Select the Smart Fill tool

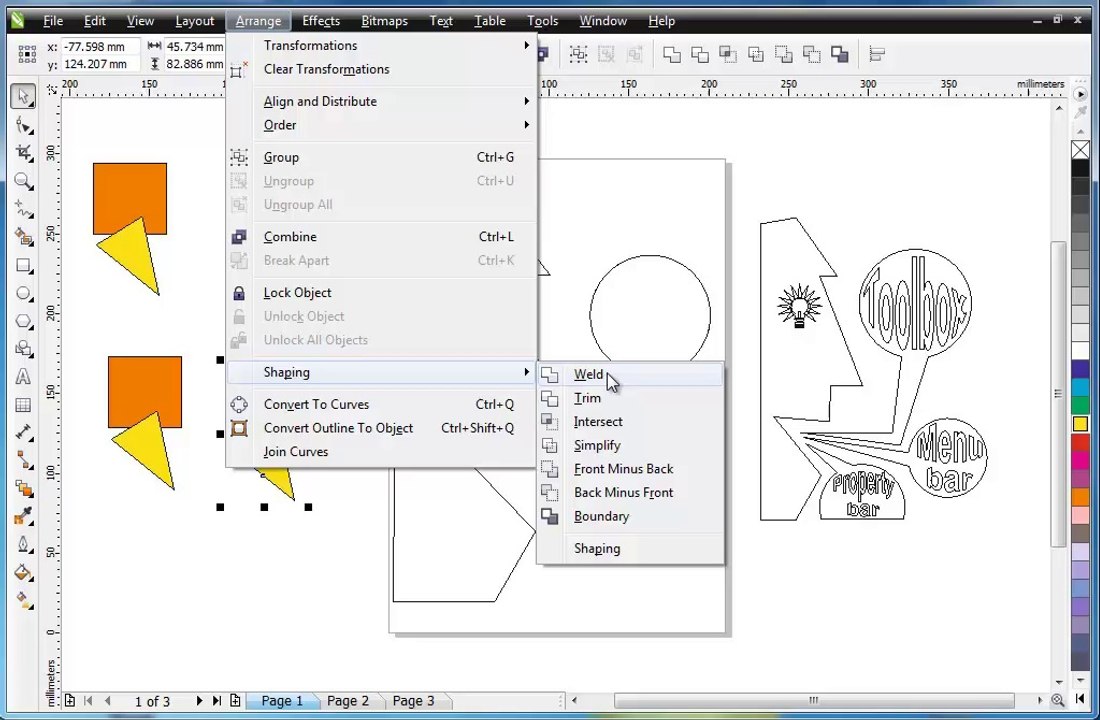click(23, 237)
